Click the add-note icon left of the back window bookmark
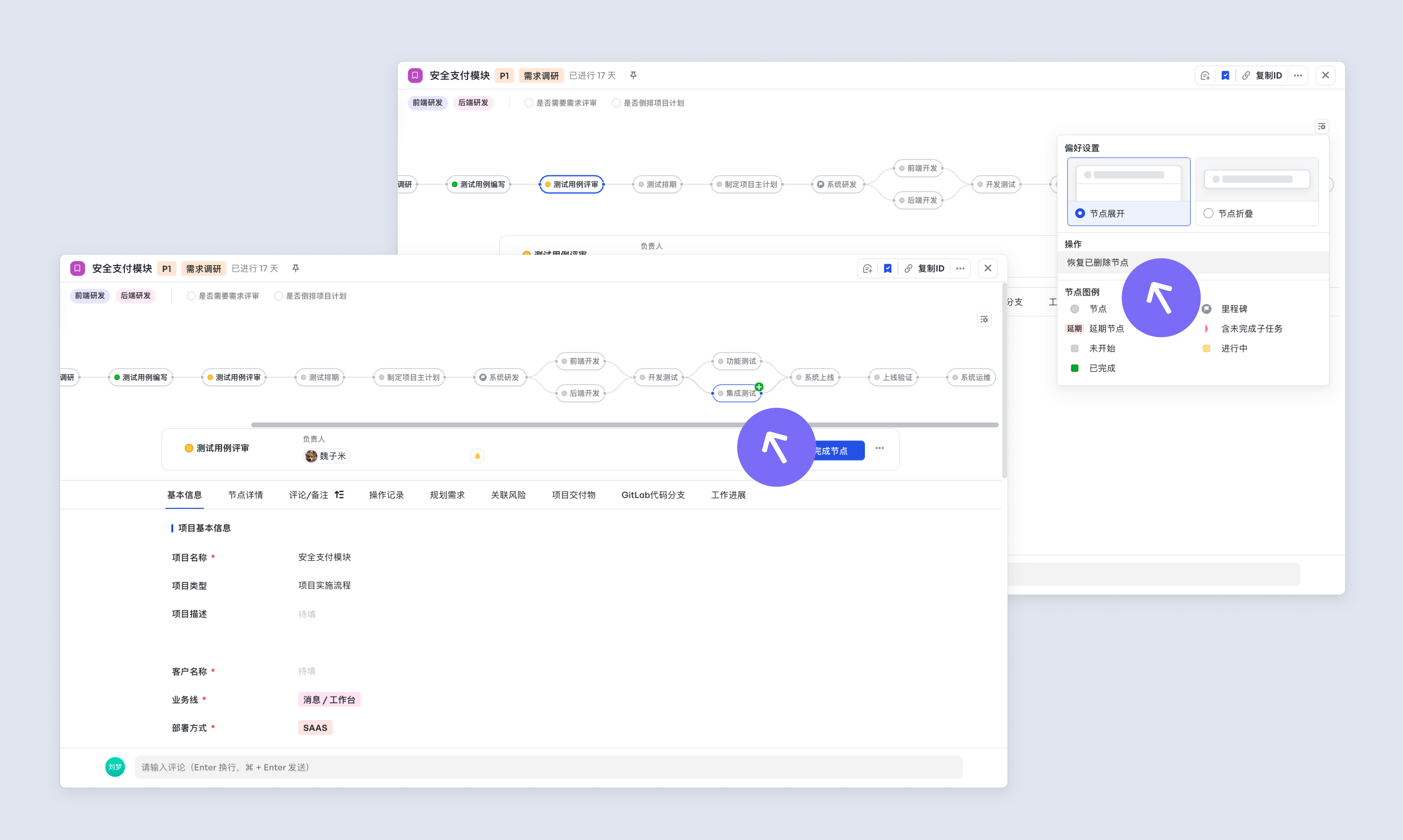This screenshot has width=1403, height=840. 1205,75
